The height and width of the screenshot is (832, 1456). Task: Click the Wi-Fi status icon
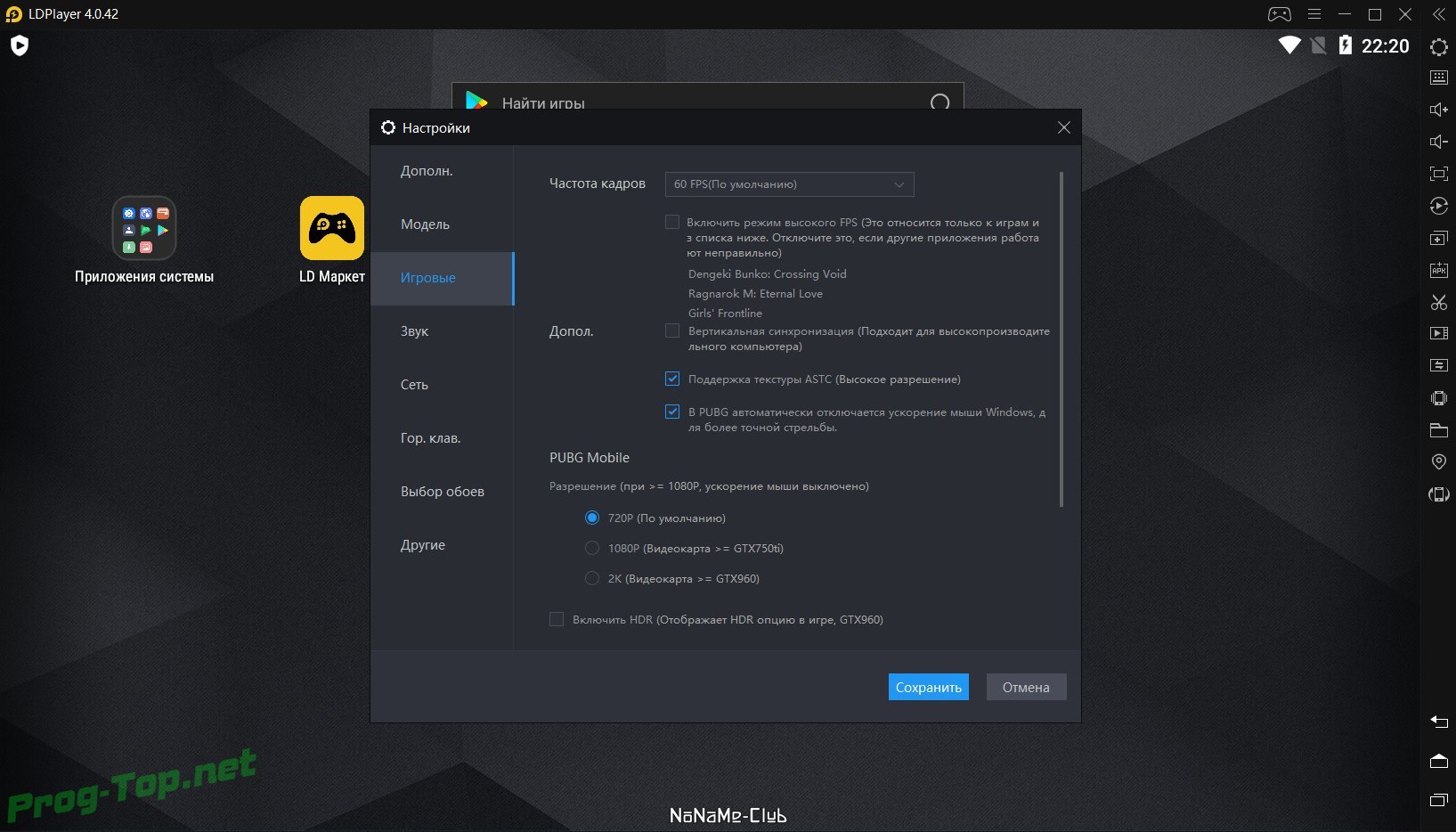point(1289,45)
